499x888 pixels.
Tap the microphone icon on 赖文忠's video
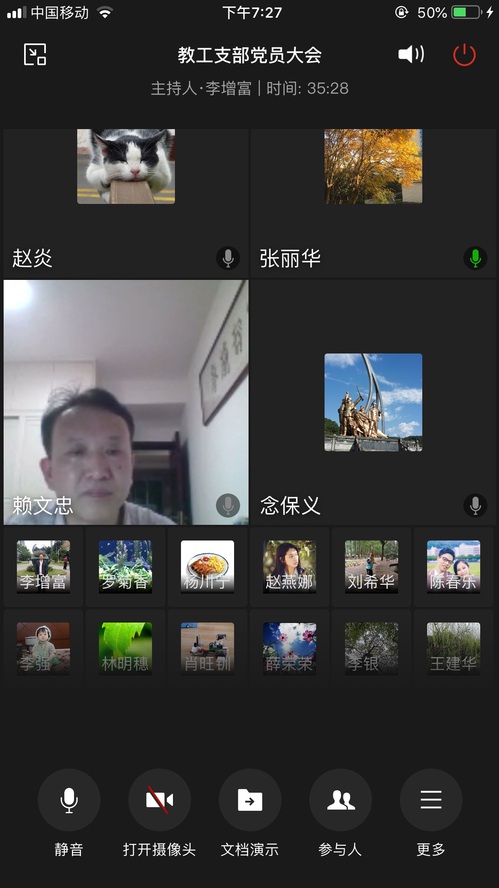click(228, 505)
